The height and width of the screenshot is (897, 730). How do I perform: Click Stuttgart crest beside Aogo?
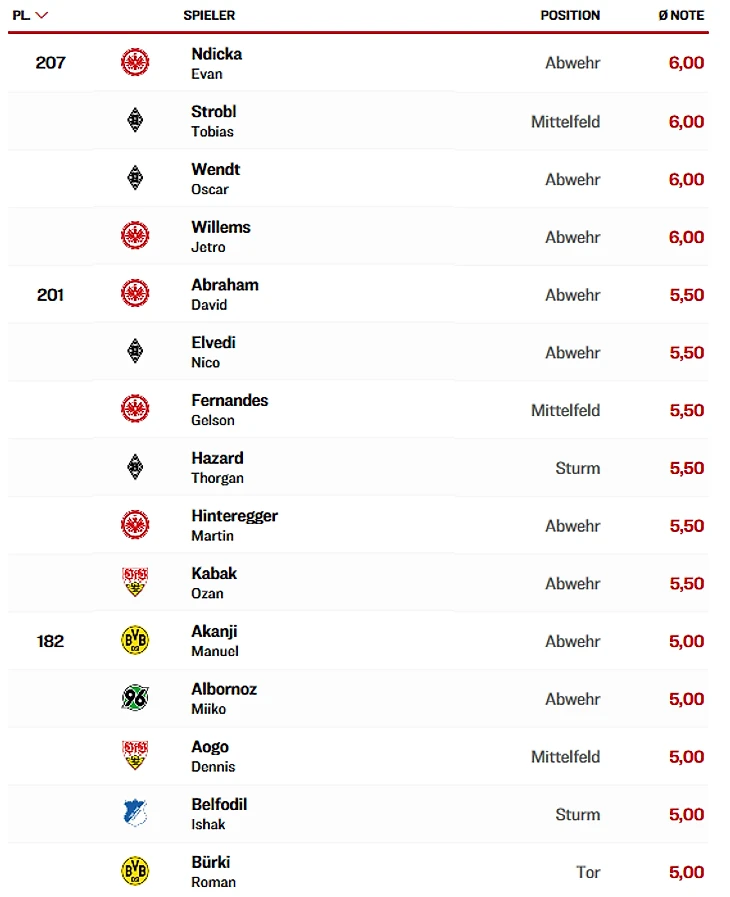click(135, 756)
